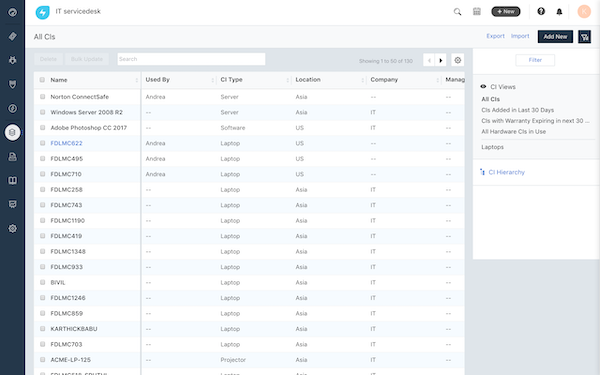Click the FDLMC710 name cell

[66, 174]
